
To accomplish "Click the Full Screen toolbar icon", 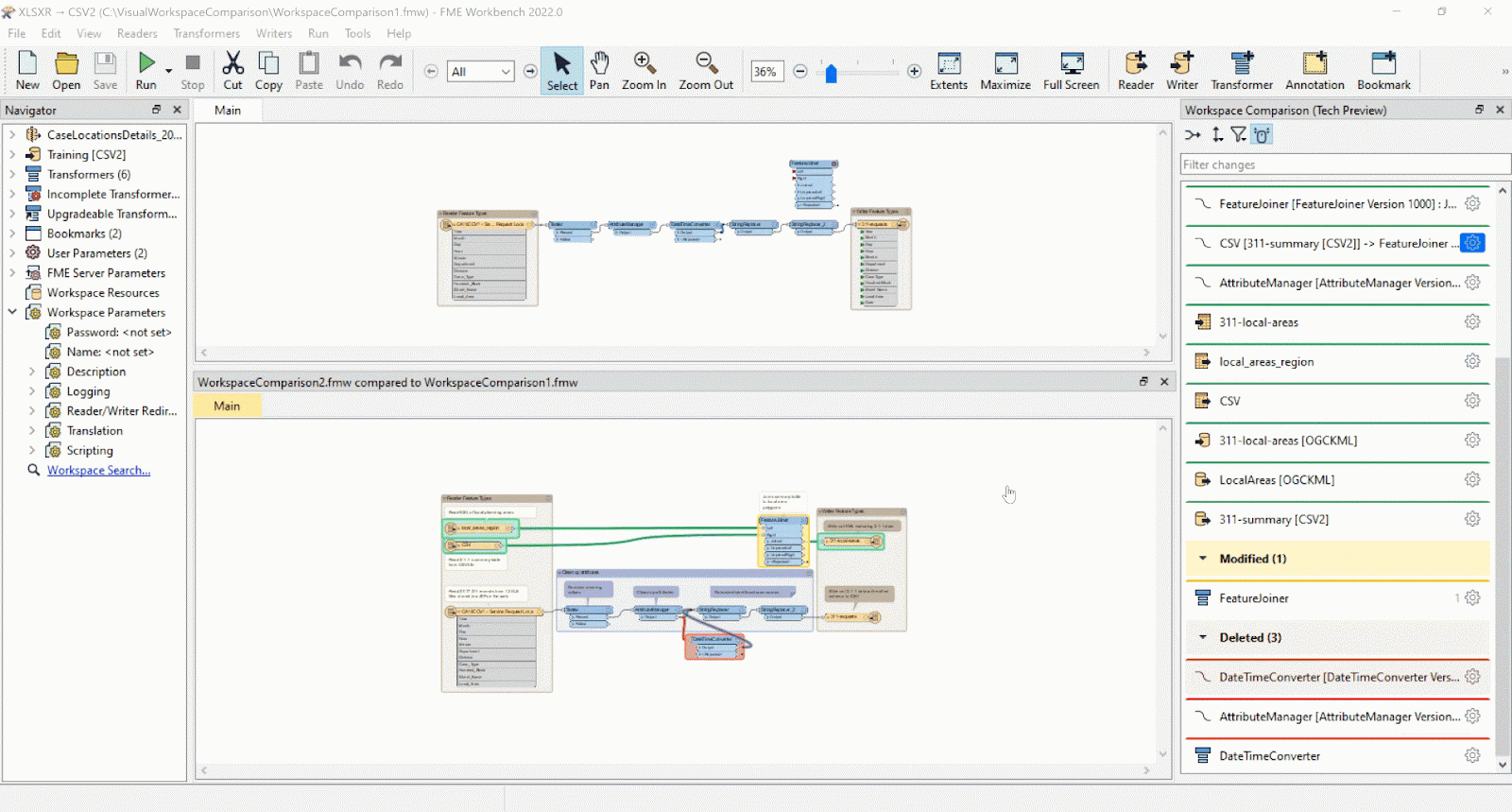I will (x=1071, y=63).
